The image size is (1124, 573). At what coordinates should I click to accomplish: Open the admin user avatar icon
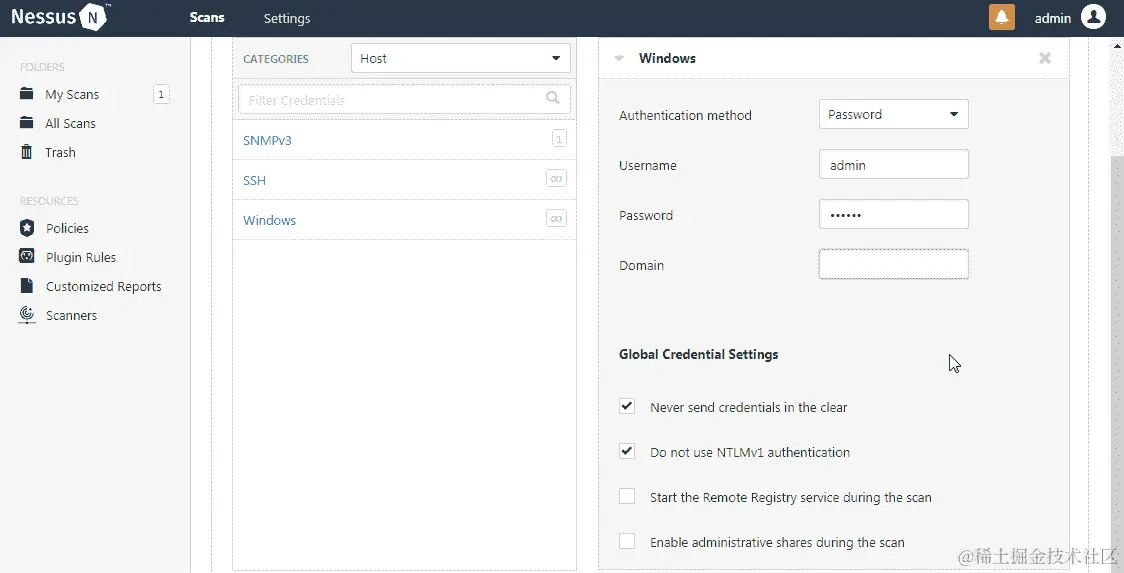[x=1093, y=17]
